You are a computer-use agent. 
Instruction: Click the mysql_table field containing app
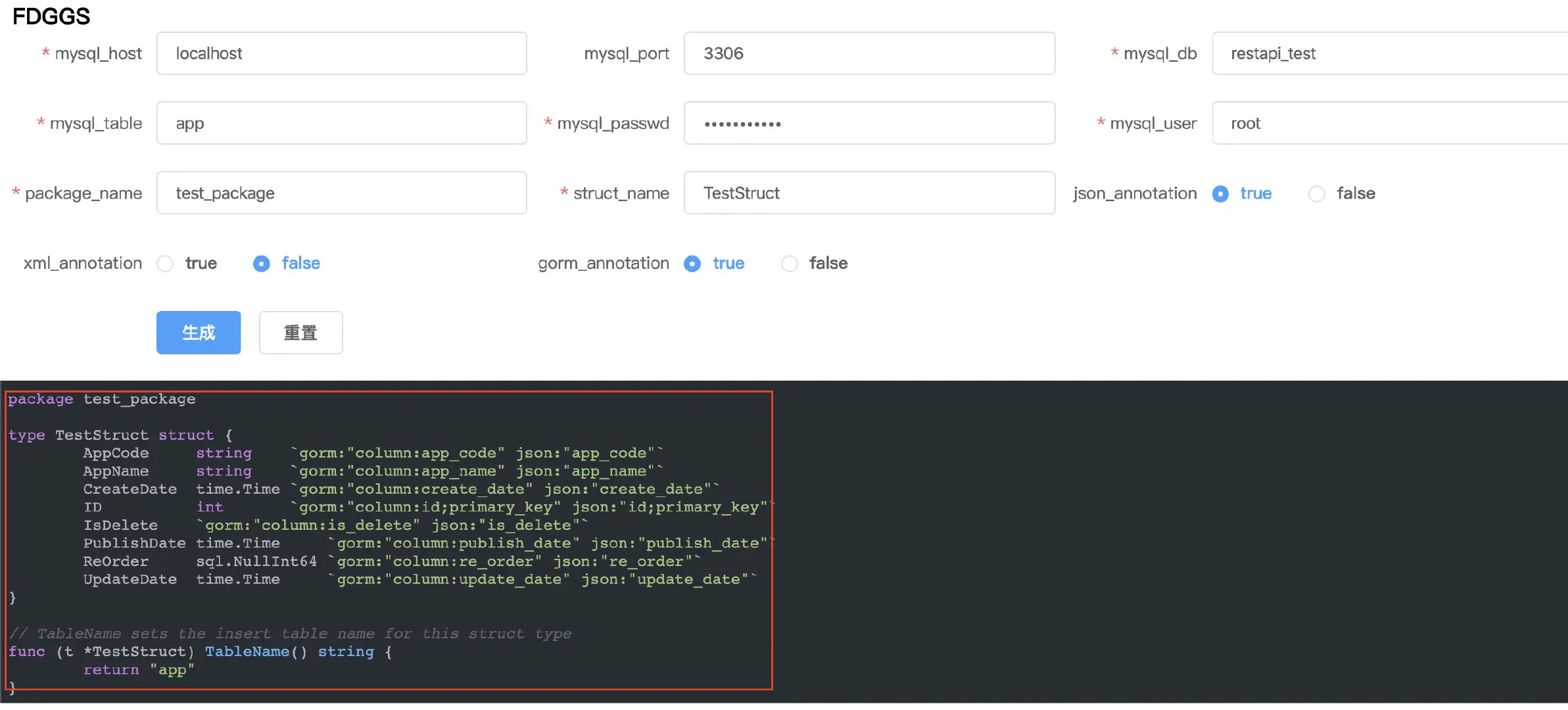tap(341, 123)
